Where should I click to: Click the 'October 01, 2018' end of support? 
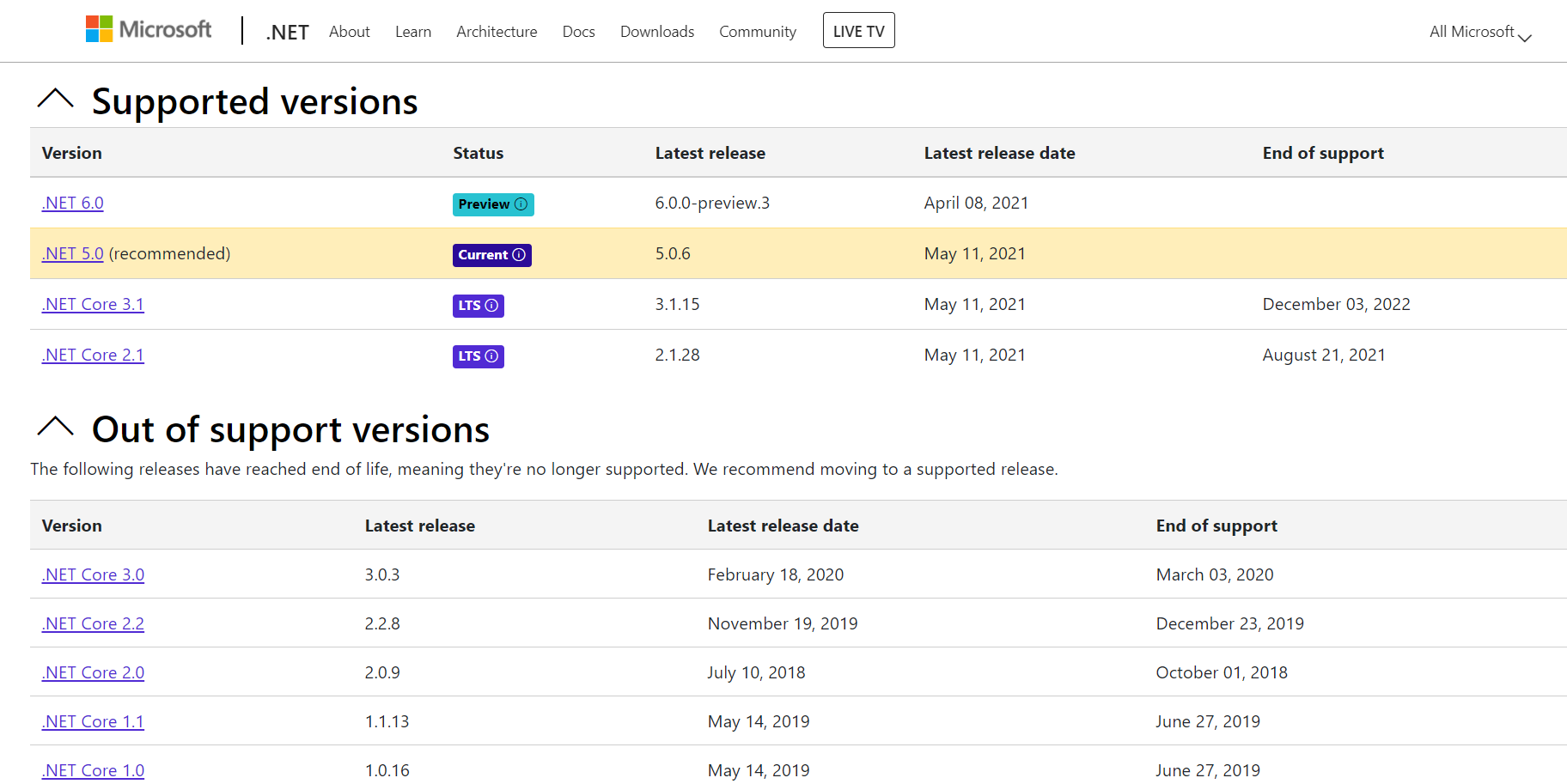coord(1222,673)
